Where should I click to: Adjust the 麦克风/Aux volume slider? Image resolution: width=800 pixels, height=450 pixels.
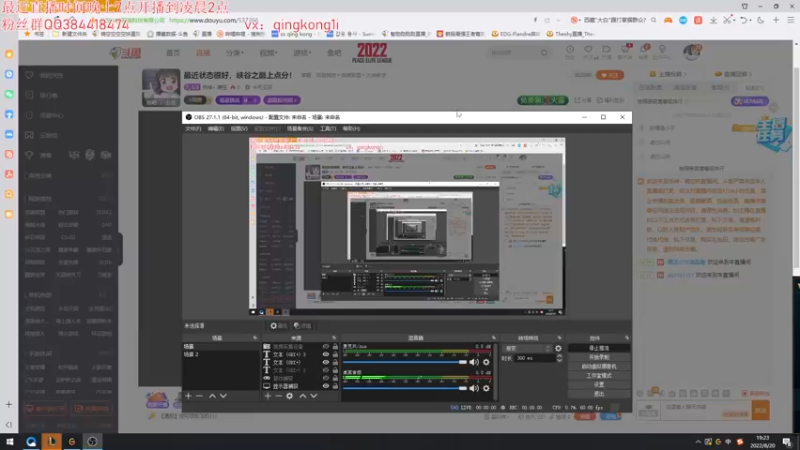pyautogui.click(x=405, y=362)
